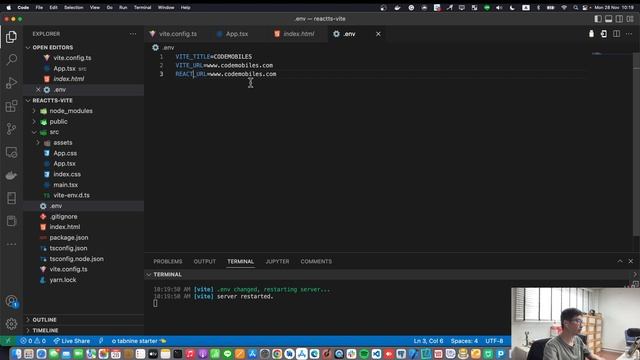Open the Source Control view
640x360 pixels.
pyautogui.click(x=11, y=129)
